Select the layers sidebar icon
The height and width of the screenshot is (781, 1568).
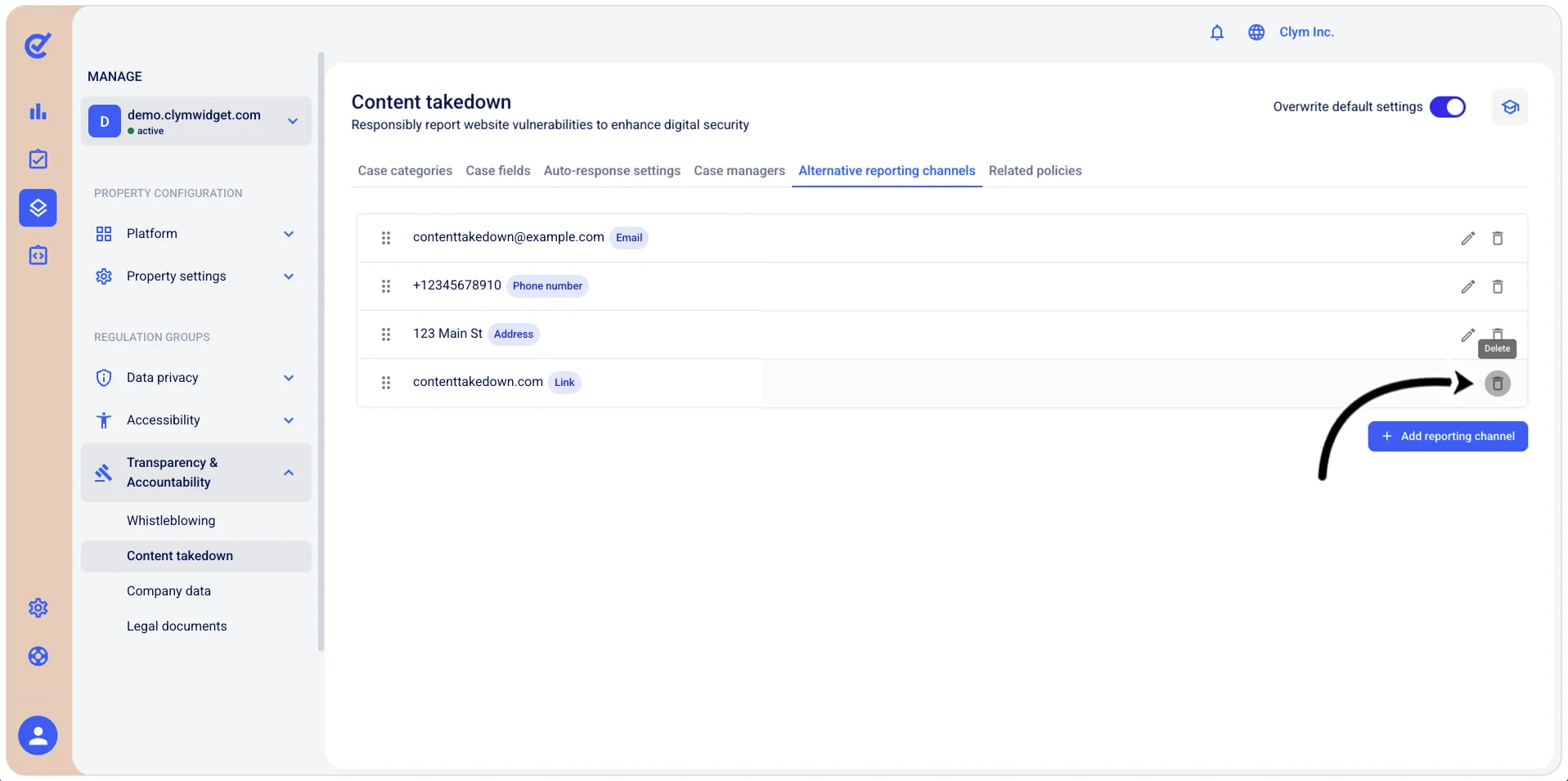38,208
